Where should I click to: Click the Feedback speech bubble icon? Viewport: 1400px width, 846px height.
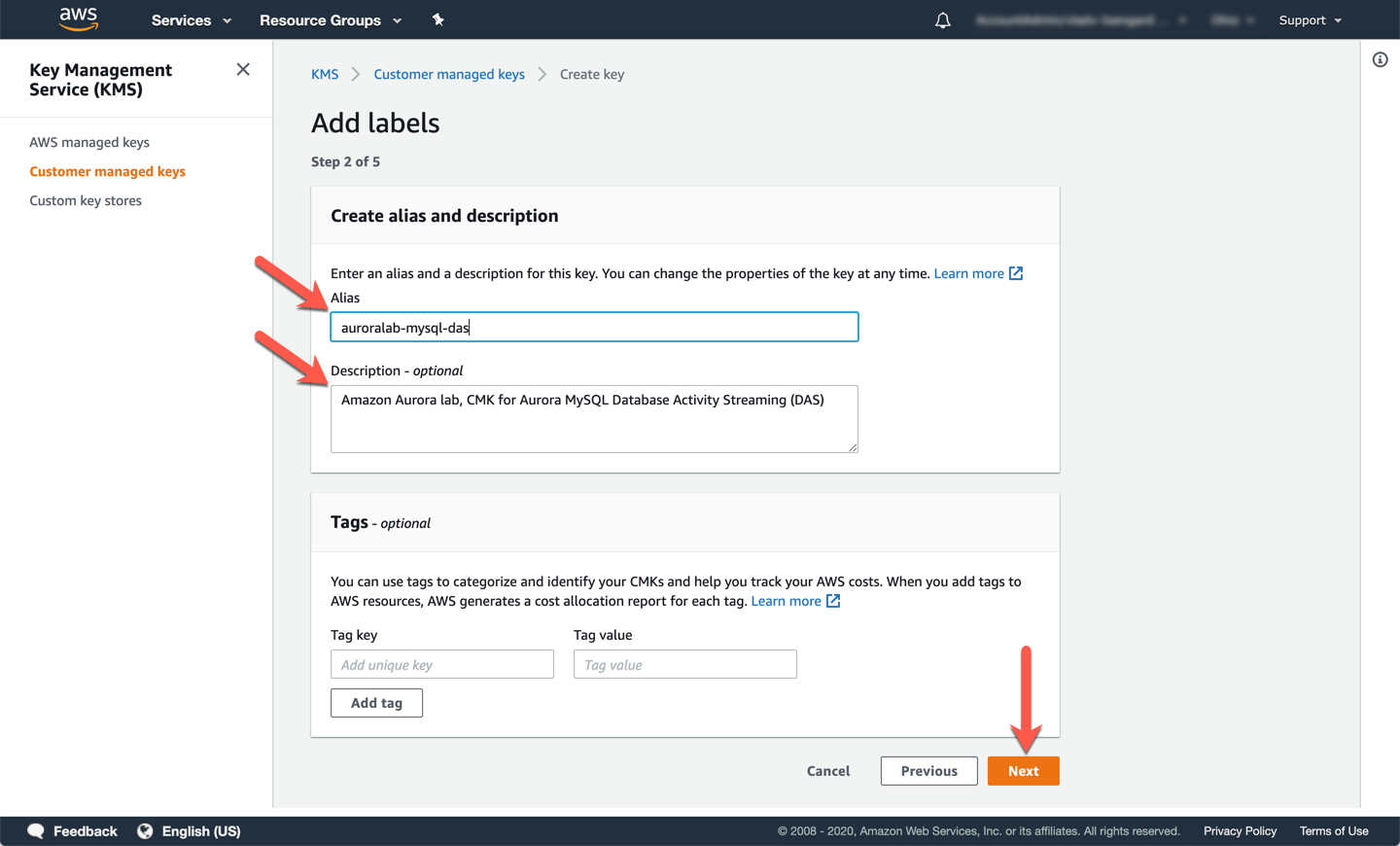37,830
